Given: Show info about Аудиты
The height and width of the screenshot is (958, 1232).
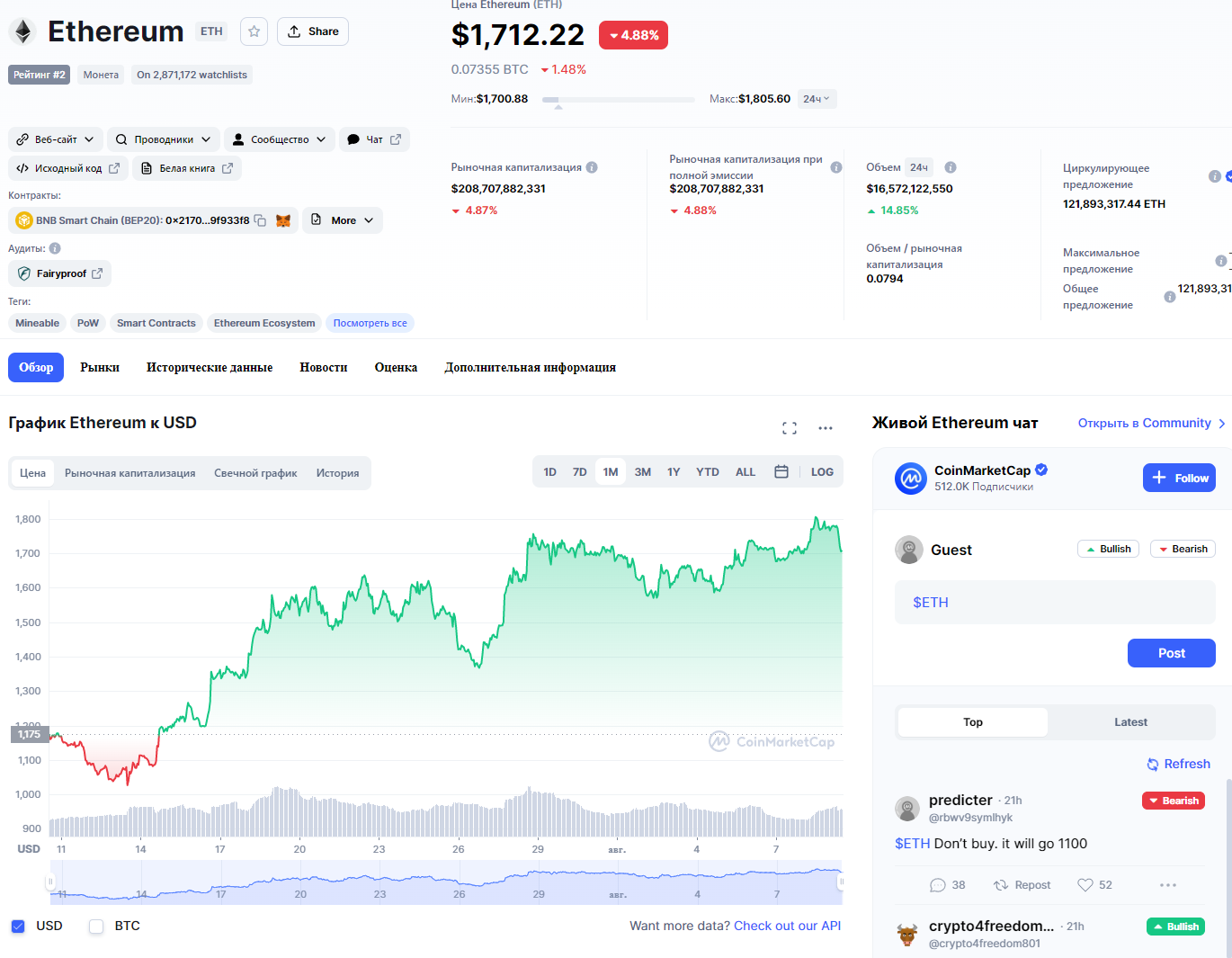Looking at the screenshot, I should point(55,248).
